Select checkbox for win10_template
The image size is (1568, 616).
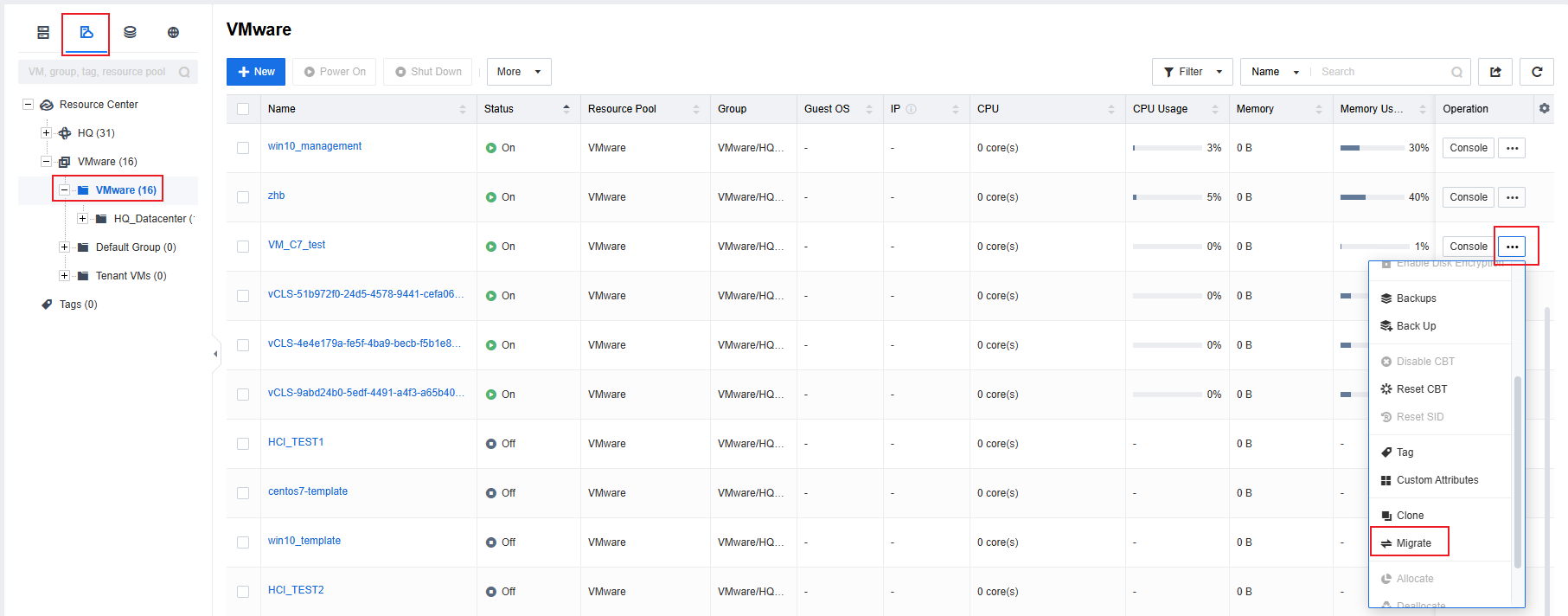coord(243,542)
